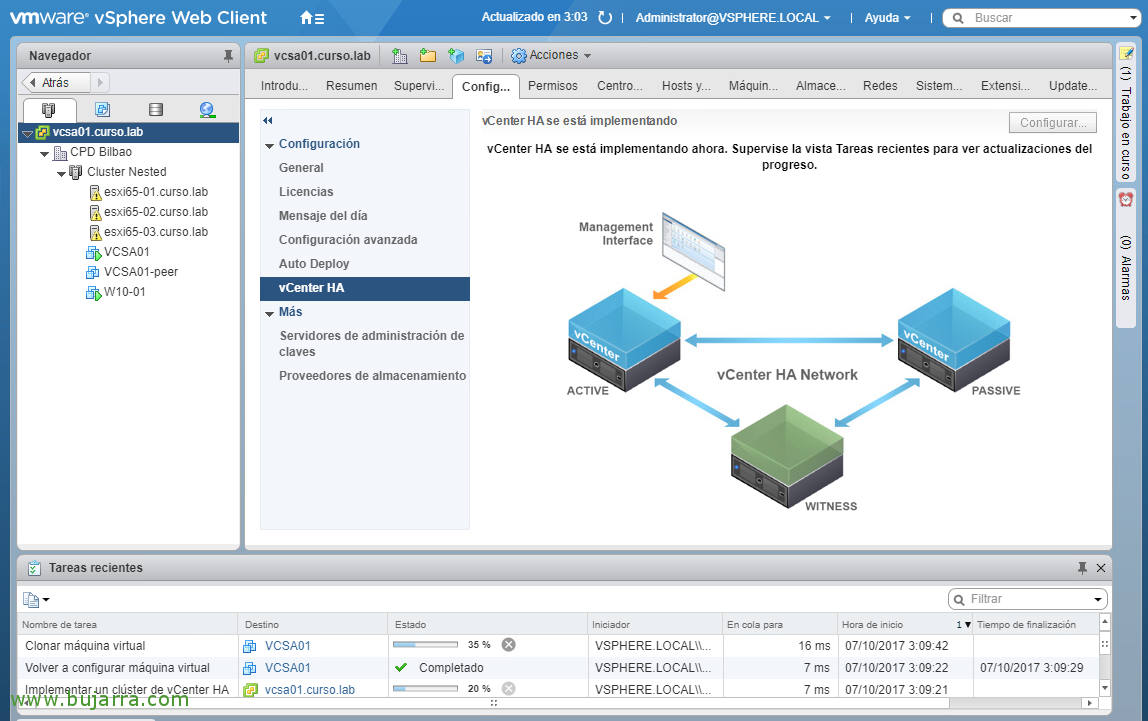Viewport: 1148px width, 721px height.
Task: Open the Ayuda help menu
Action: (887, 18)
